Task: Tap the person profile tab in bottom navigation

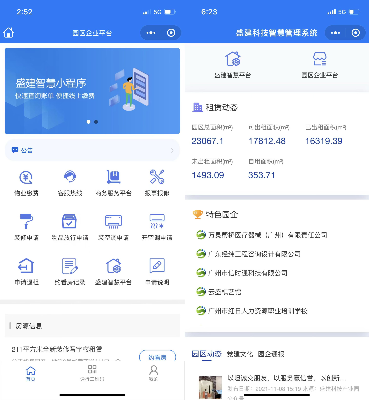Action: (x=153, y=373)
